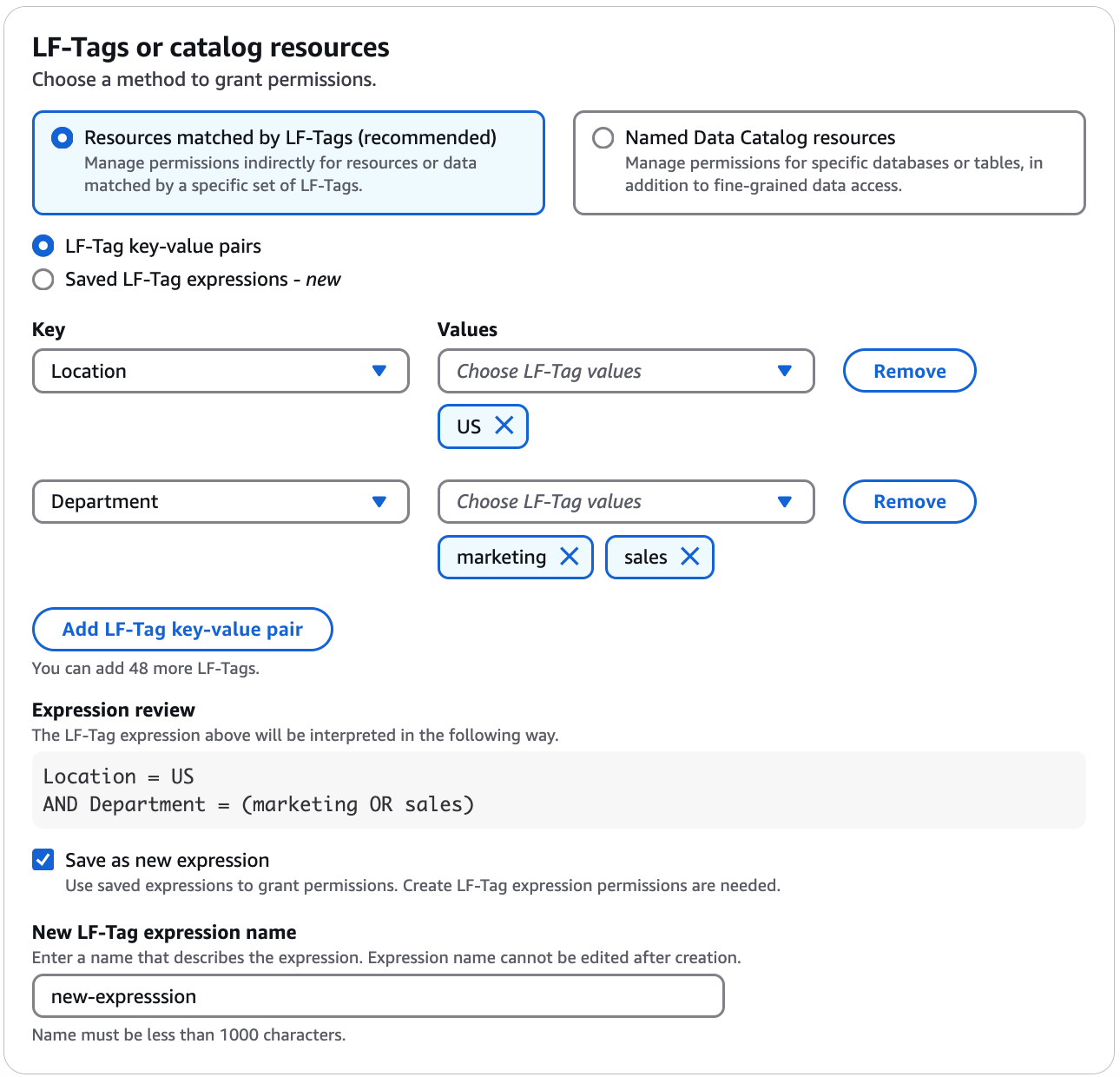Open Choose LF-Tag values for Department
This screenshot has height=1077, width=1120.
pos(625,501)
